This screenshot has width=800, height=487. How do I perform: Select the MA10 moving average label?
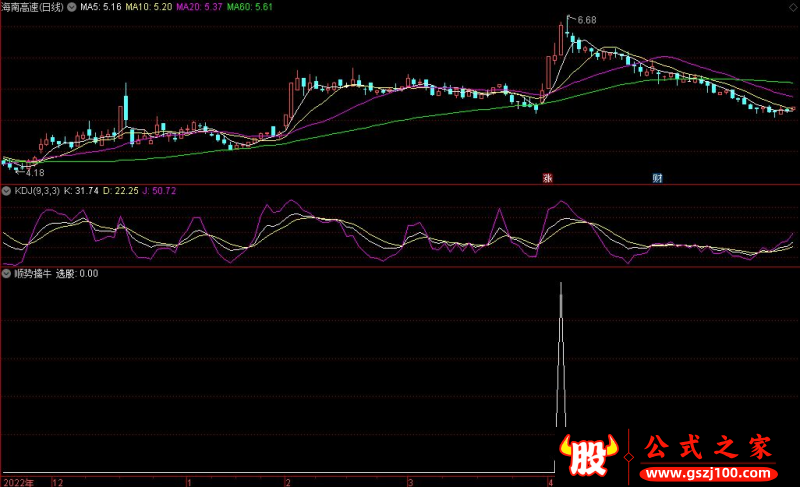coord(146,7)
